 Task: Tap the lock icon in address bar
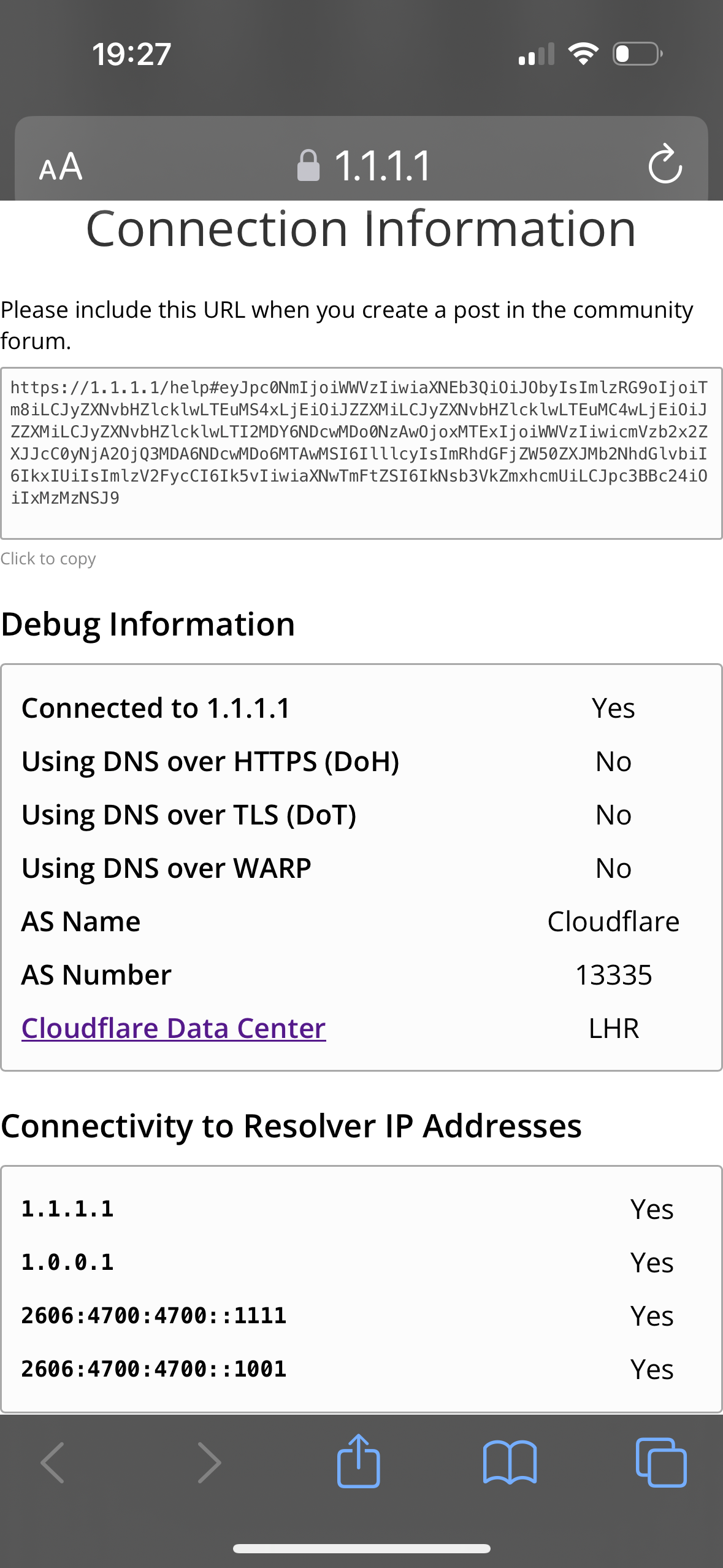point(308,166)
